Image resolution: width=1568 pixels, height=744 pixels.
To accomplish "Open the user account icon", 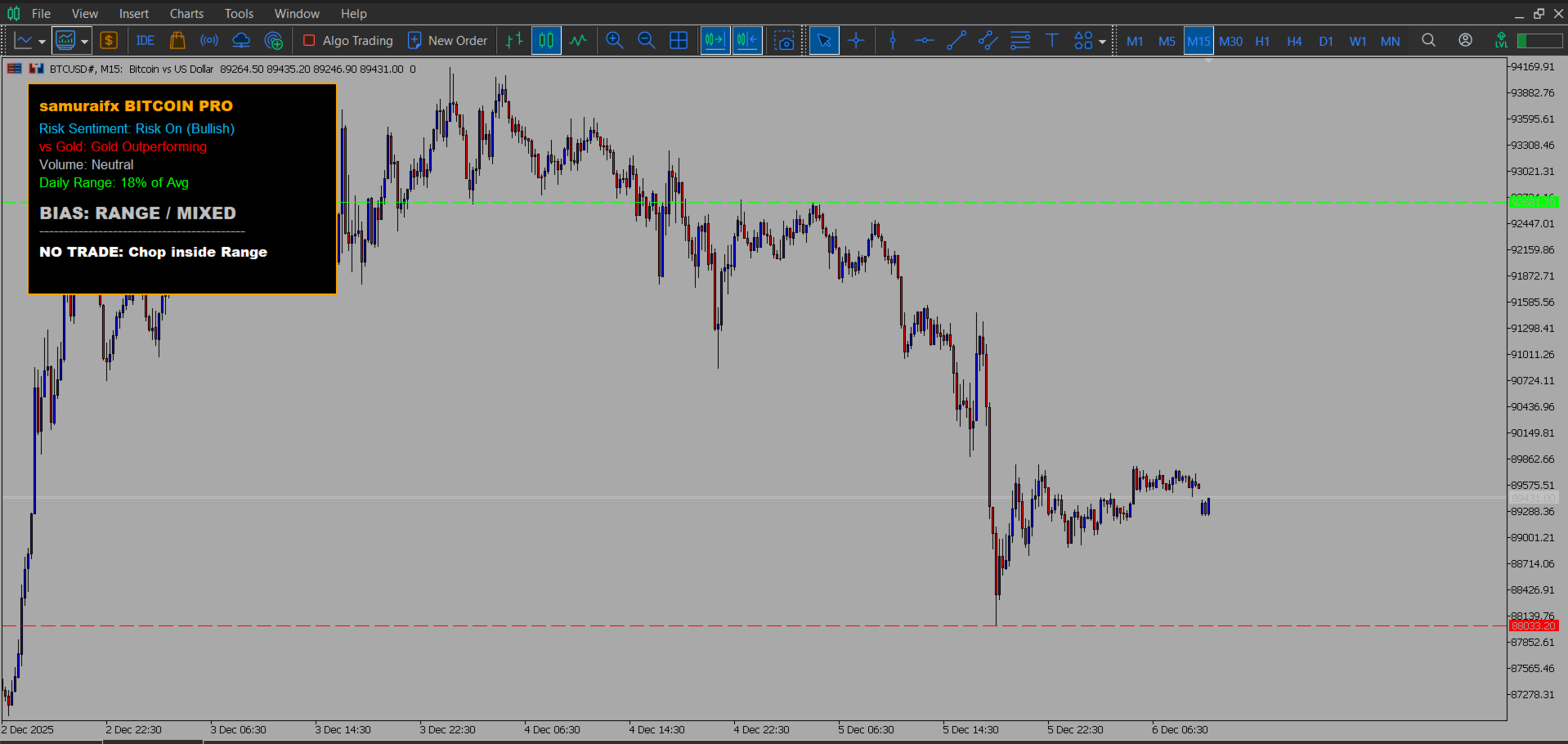I will point(1465,40).
